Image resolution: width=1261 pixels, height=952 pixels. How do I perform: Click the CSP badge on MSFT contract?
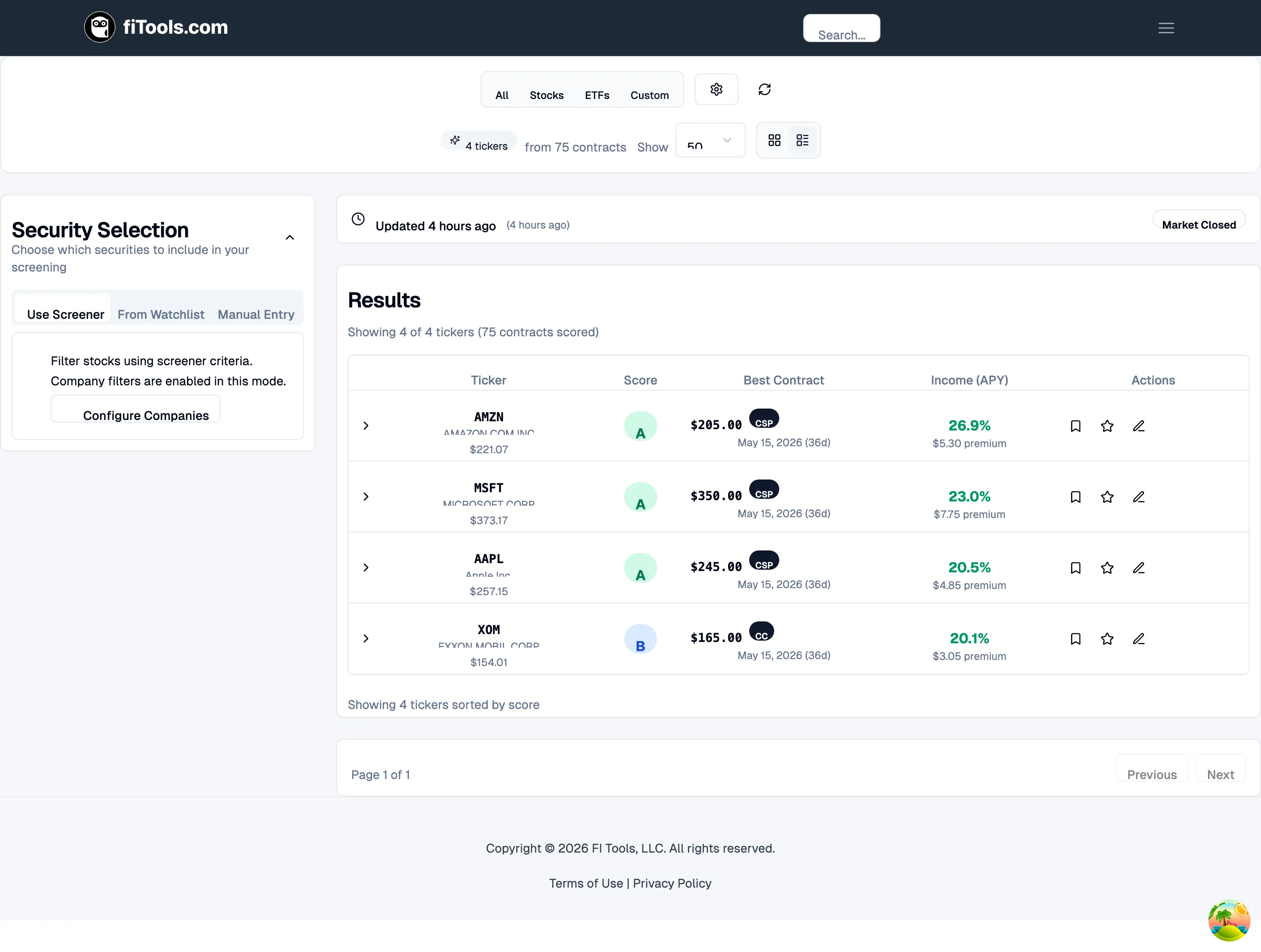point(764,490)
